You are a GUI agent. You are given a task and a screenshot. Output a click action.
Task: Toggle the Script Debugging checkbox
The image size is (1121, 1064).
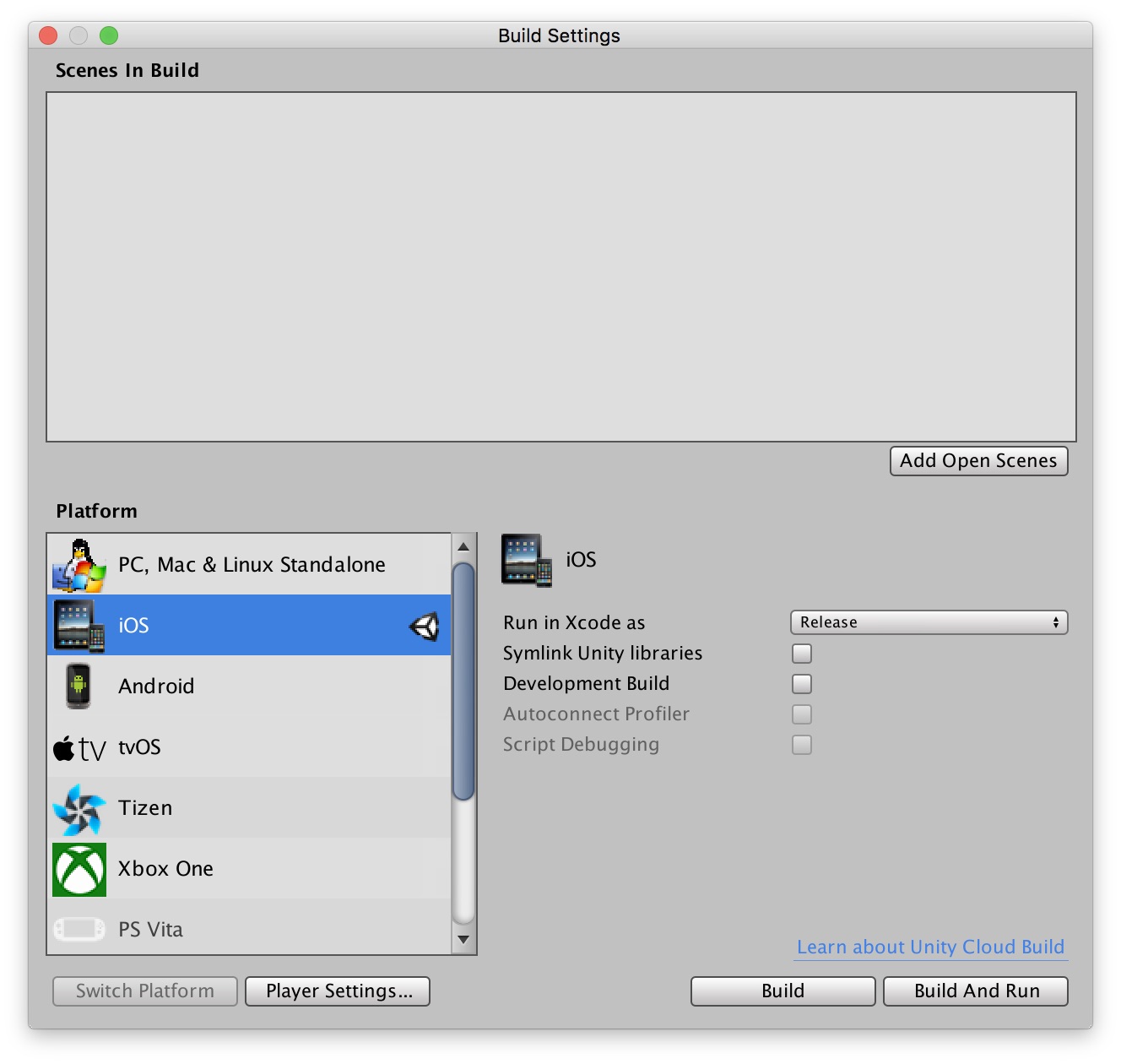point(800,744)
